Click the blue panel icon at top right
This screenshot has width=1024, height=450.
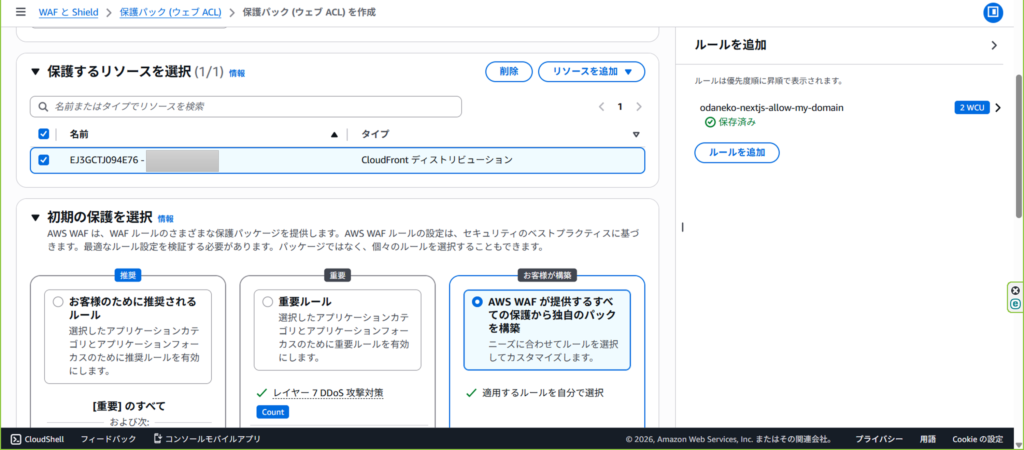[x=993, y=12]
